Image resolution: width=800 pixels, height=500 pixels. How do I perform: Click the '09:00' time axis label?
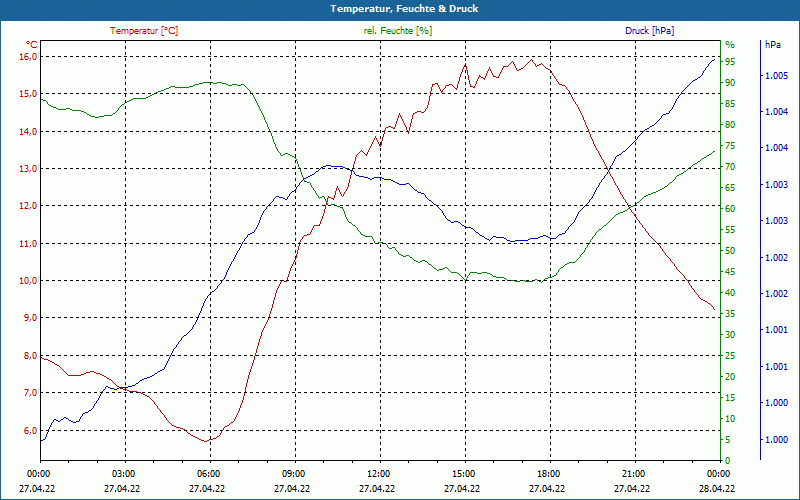click(x=292, y=474)
